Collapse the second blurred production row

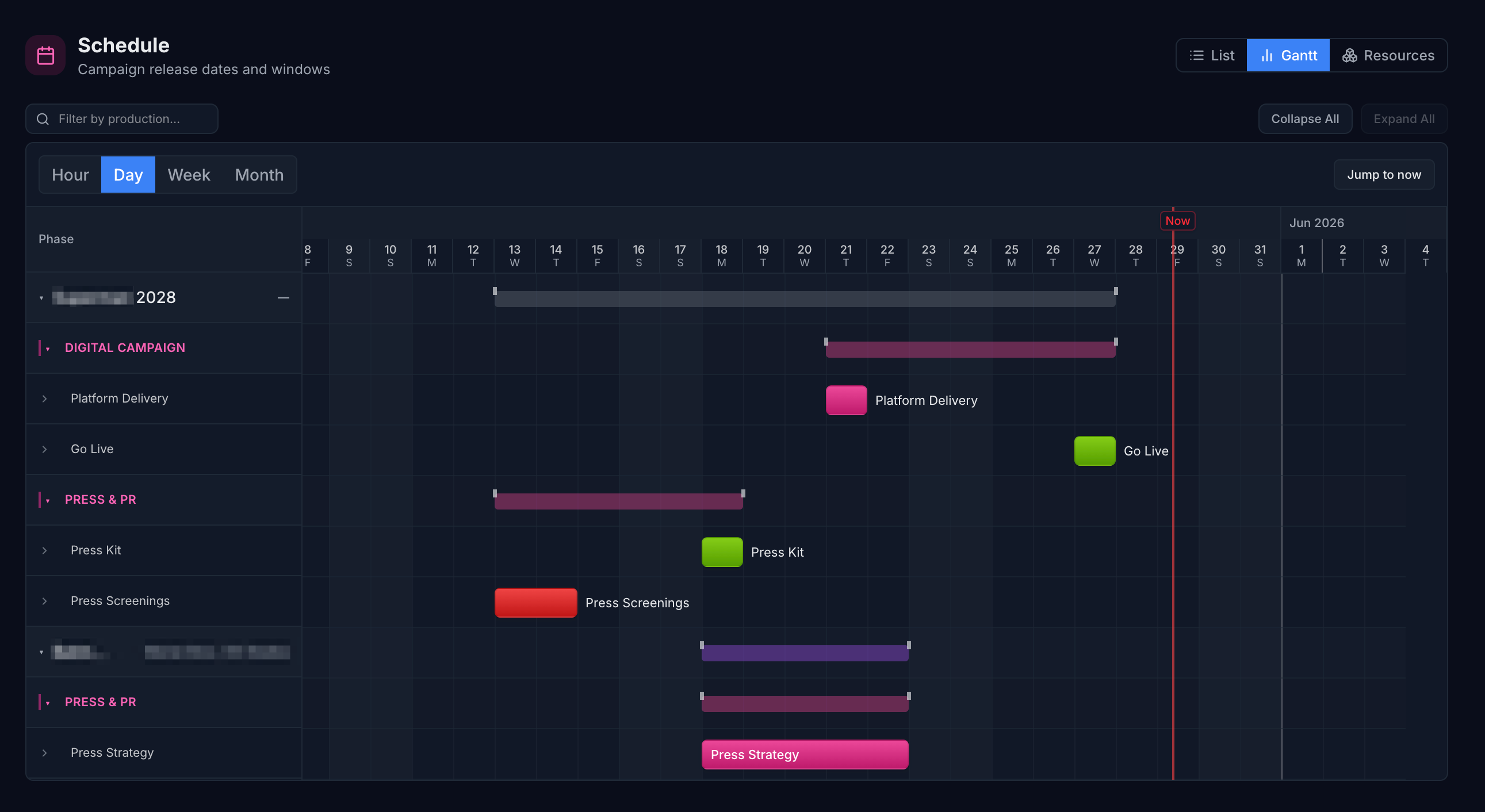click(x=41, y=652)
